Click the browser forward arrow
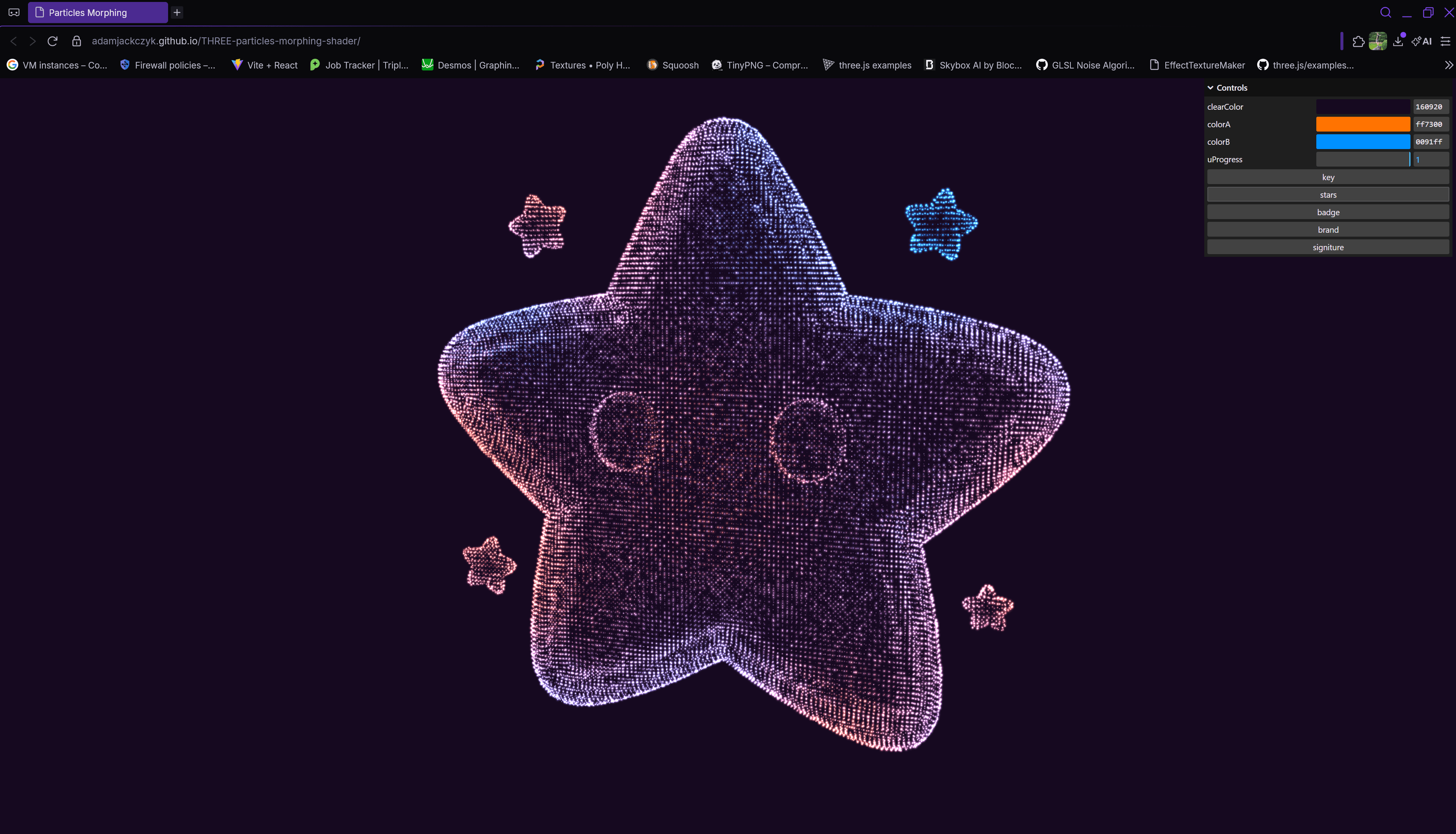The height and width of the screenshot is (834, 1456). 33,41
